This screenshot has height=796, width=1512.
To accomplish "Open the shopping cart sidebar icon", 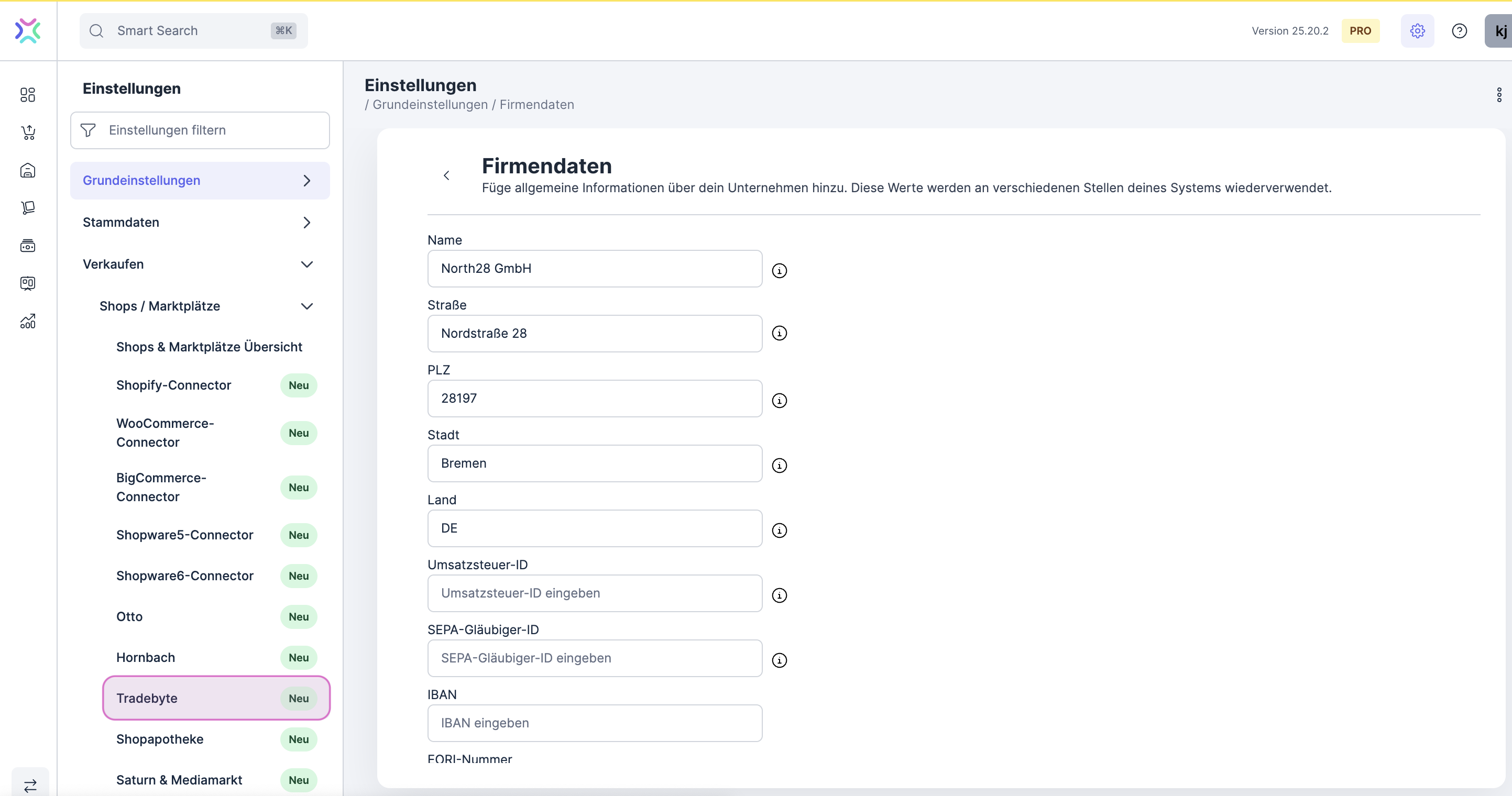I will (x=28, y=132).
